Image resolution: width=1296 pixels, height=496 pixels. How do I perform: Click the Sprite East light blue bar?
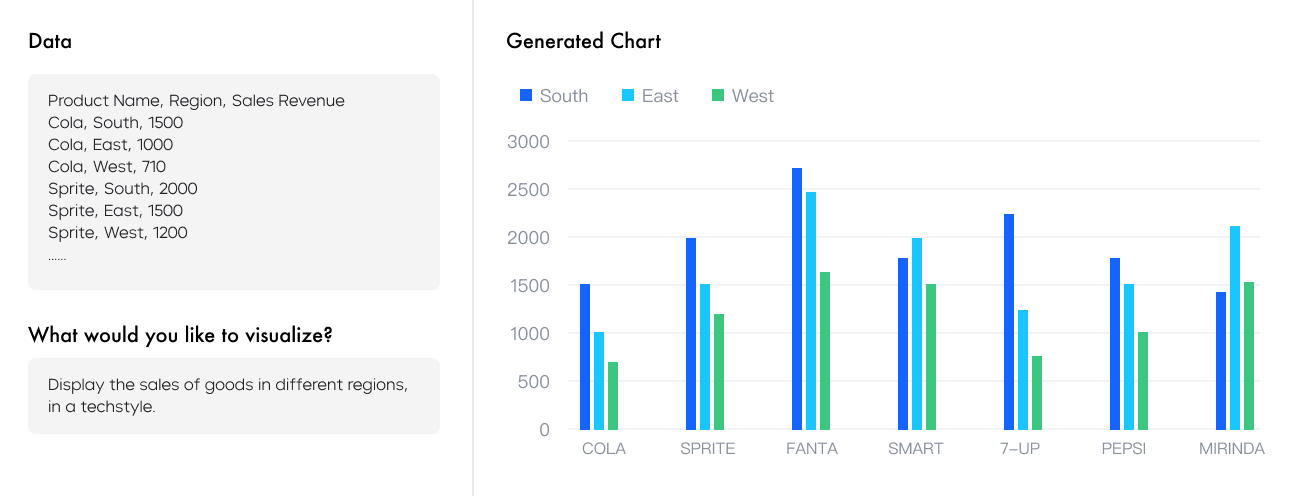[x=705, y=356]
